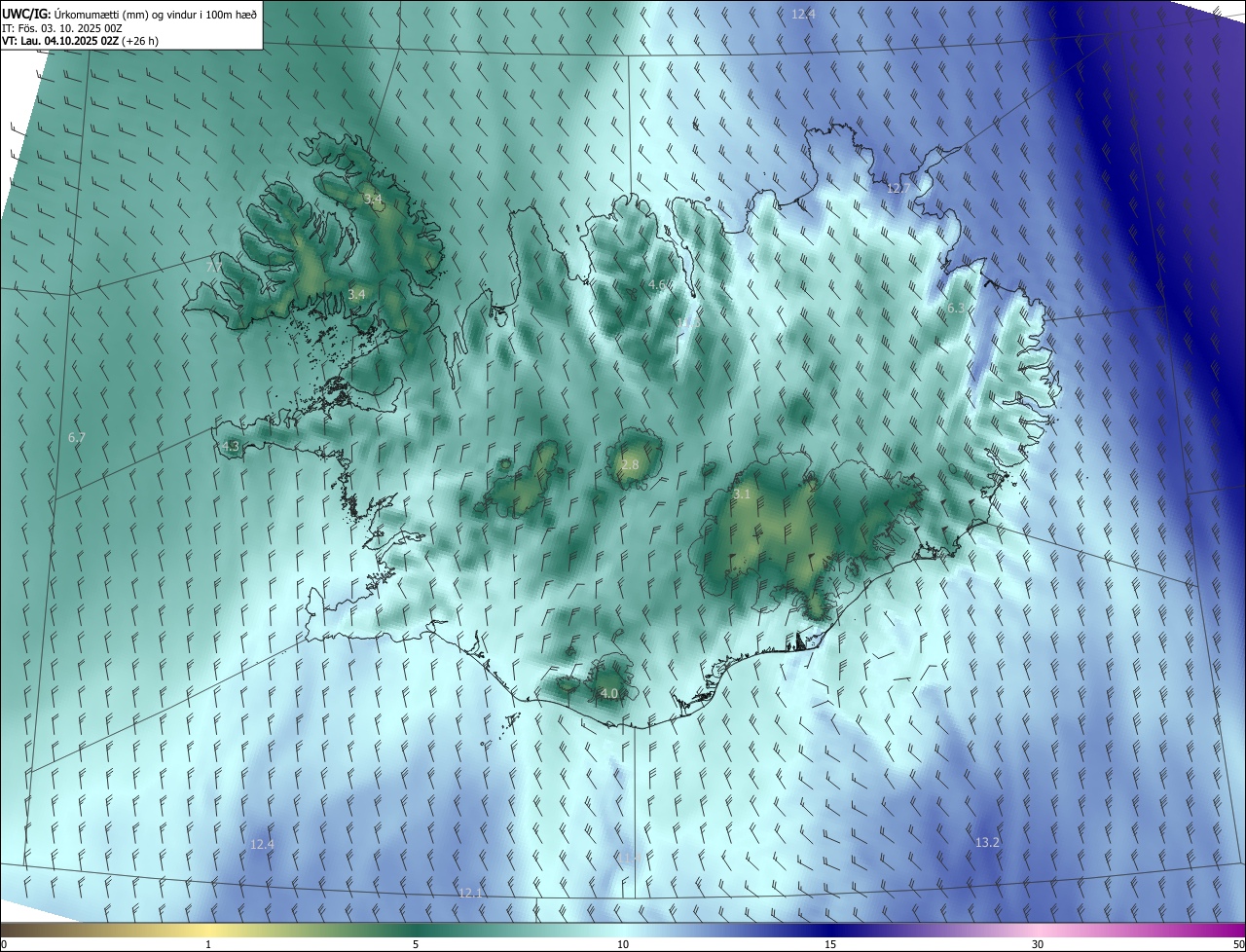
Task: Click the color scale label 1
Action: click(x=208, y=944)
